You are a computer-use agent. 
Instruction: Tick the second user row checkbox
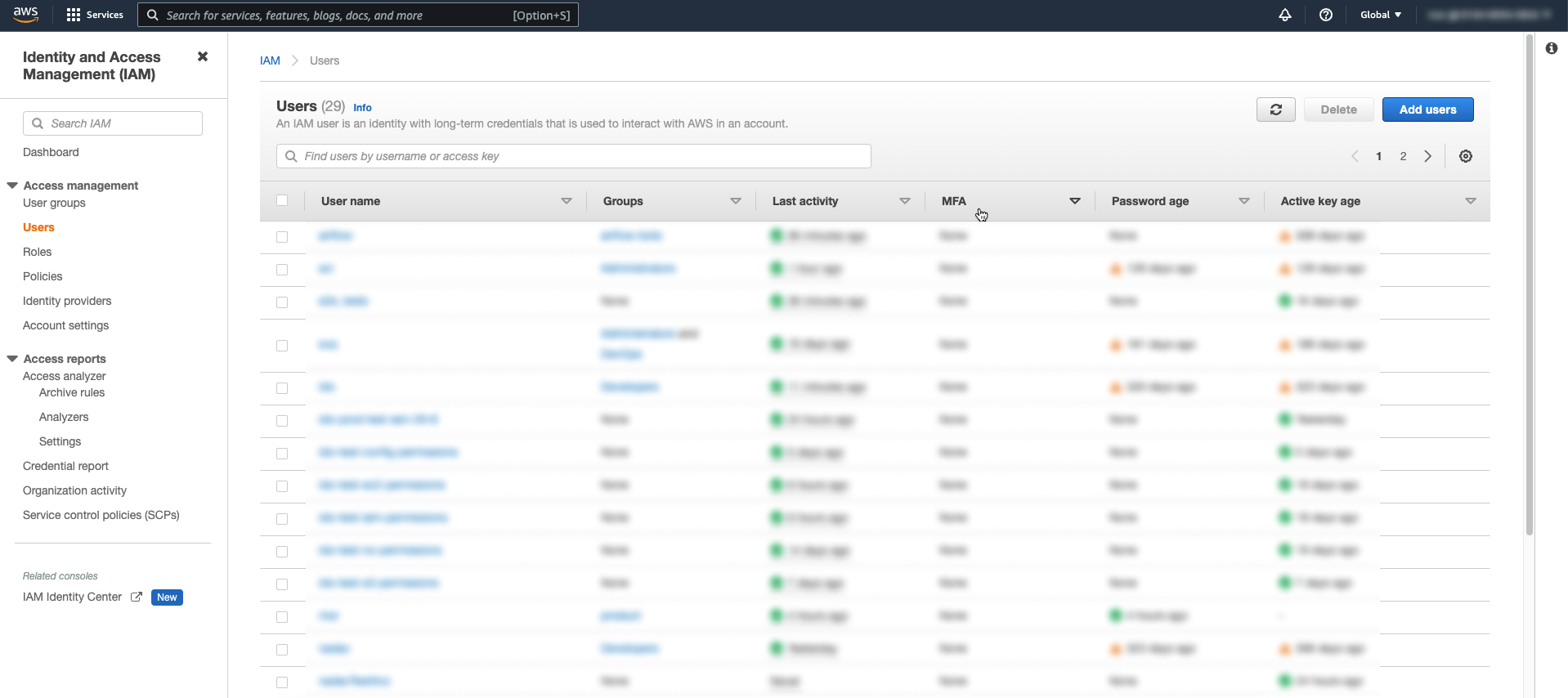282,270
